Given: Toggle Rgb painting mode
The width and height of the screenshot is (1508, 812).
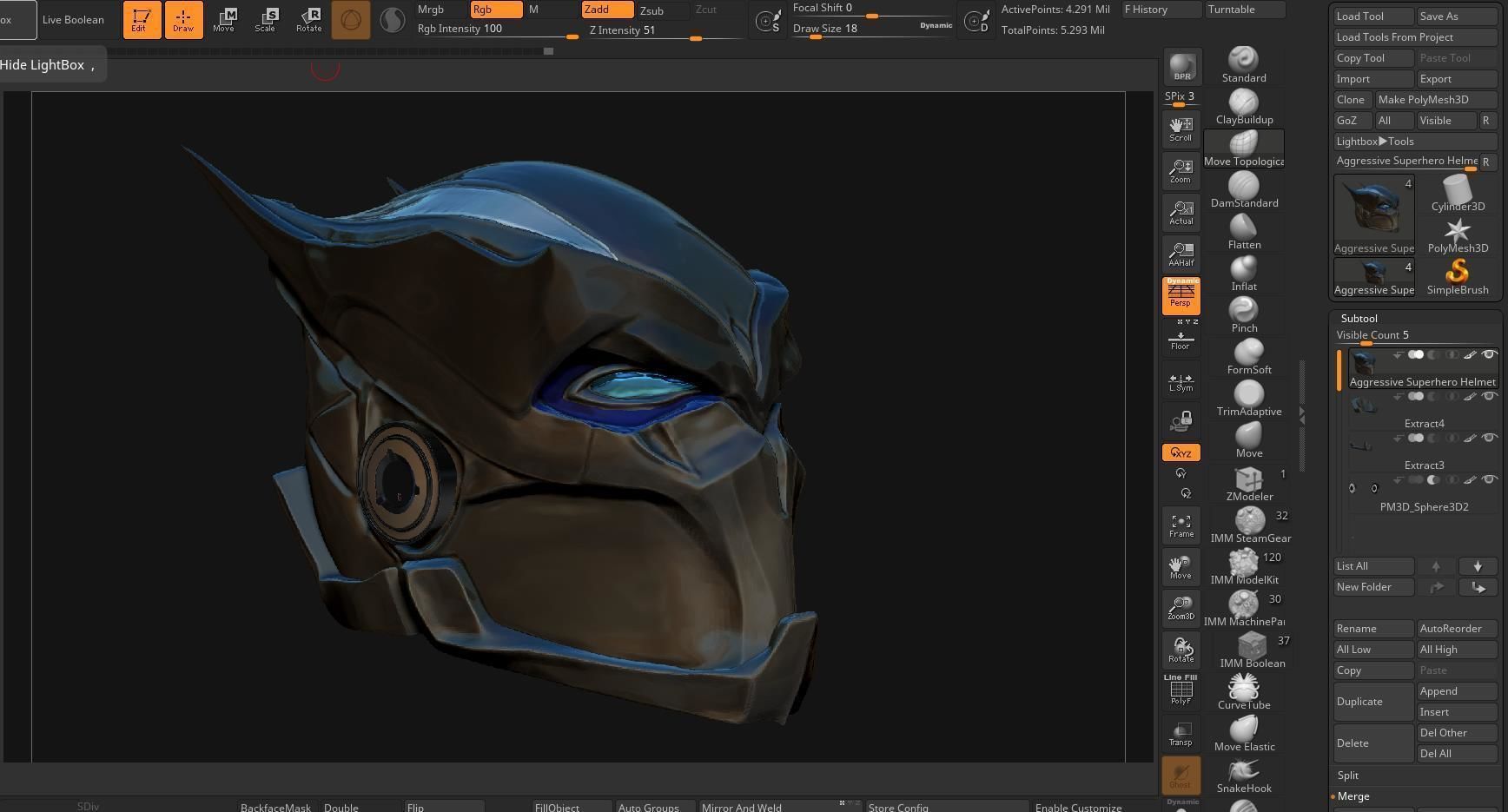Looking at the screenshot, I should coord(496,10).
